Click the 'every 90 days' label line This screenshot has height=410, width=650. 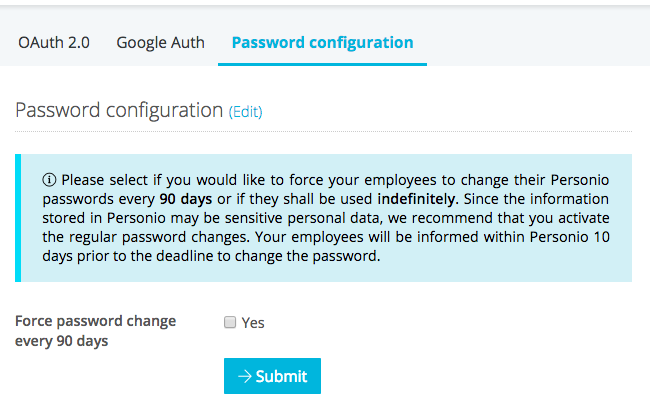point(62,341)
